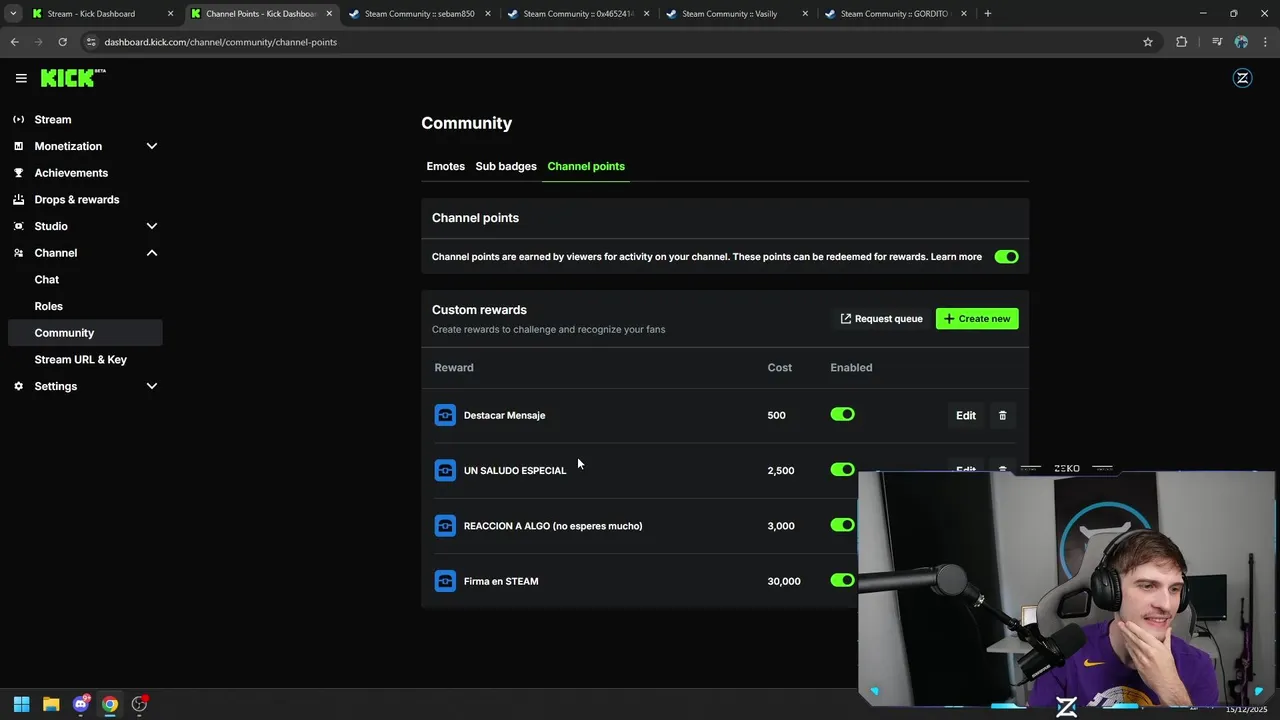Delete the Destacar Mensaje reward
Screen dimensions: 1280x720
tap(1002, 415)
